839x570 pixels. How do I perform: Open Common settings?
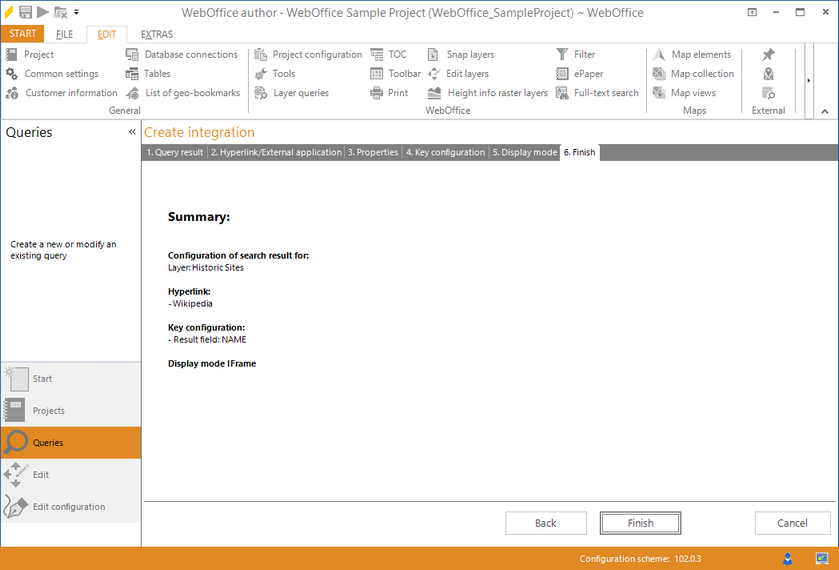pos(52,73)
